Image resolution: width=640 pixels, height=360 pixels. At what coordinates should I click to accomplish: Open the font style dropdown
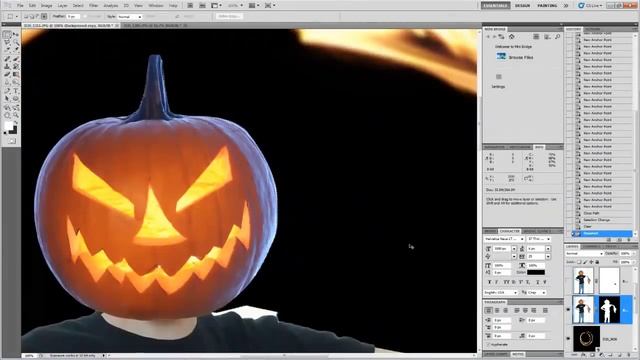click(539, 239)
